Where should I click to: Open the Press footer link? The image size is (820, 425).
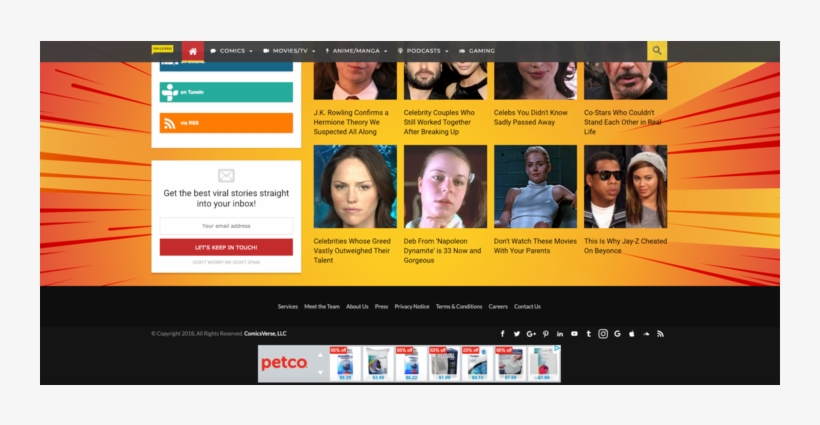tap(381, 306)
